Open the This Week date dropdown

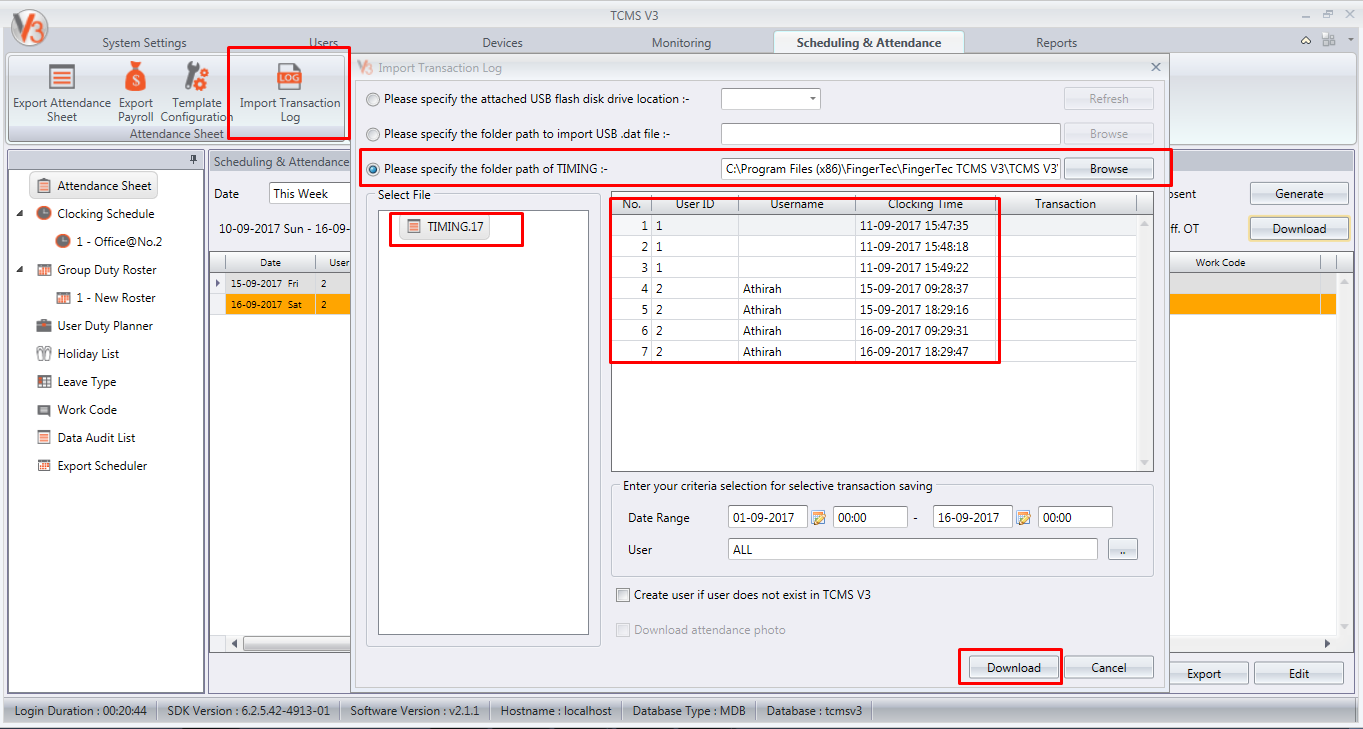(x=309, y=194)
